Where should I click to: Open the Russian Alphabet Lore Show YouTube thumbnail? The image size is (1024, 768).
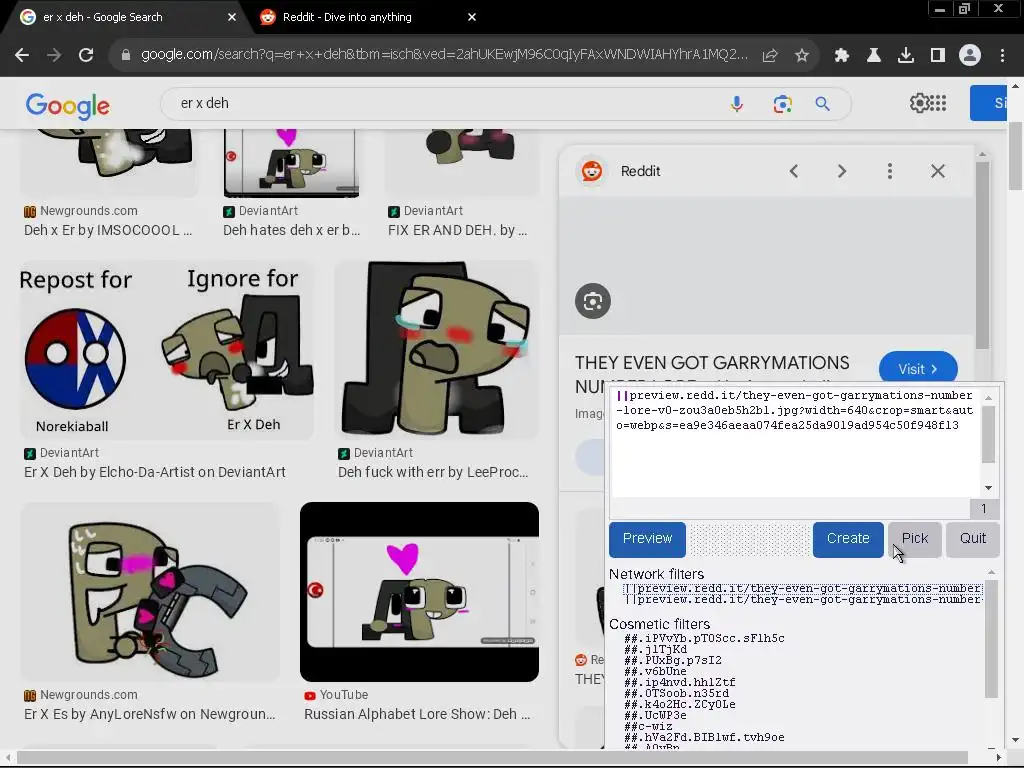[x=419, y=592]
